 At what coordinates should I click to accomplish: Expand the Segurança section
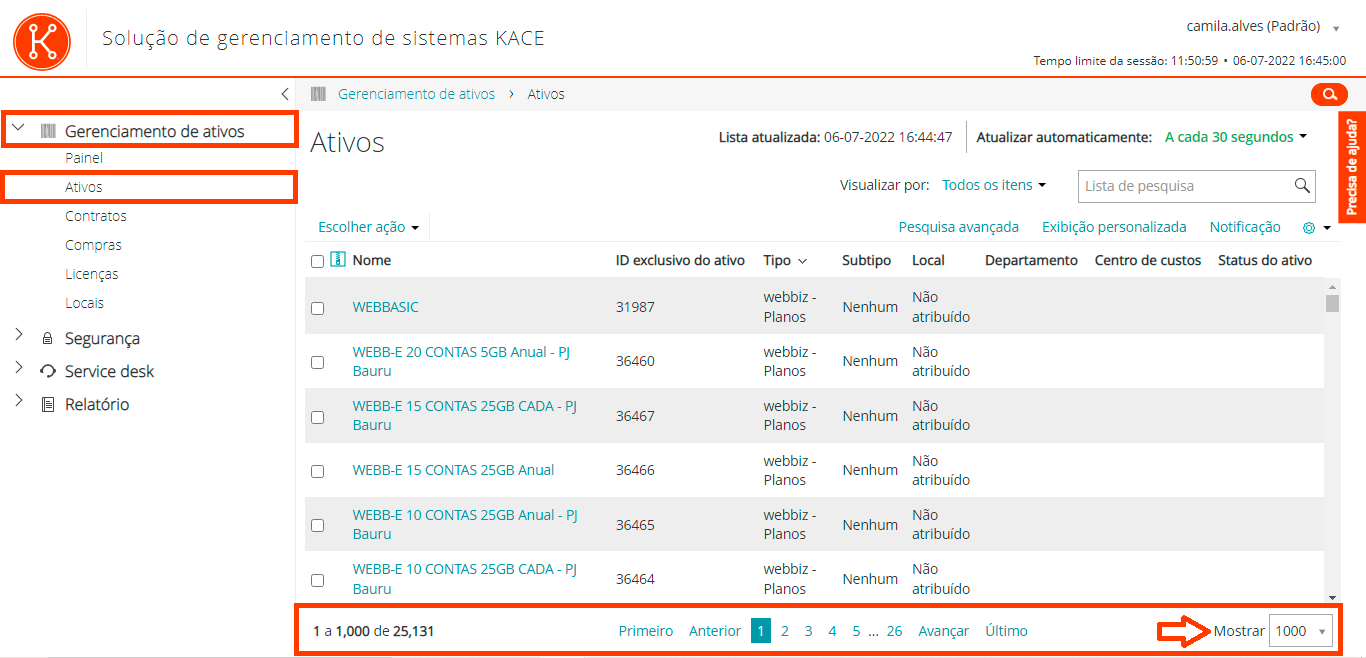pyautogui.click(x=18, y=336)
